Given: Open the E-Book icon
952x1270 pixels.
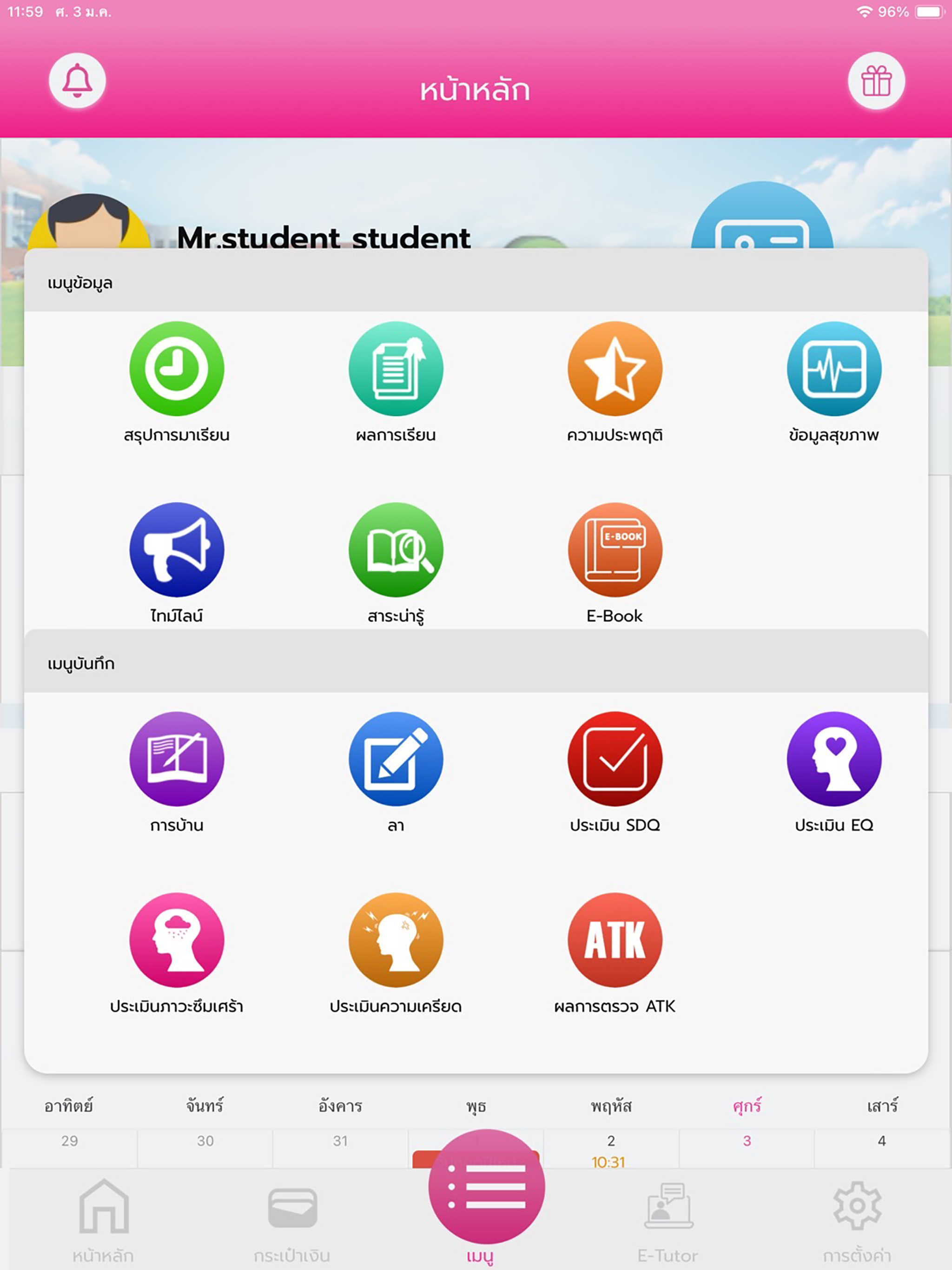Looking at the screenshot, I should point(615,549).
